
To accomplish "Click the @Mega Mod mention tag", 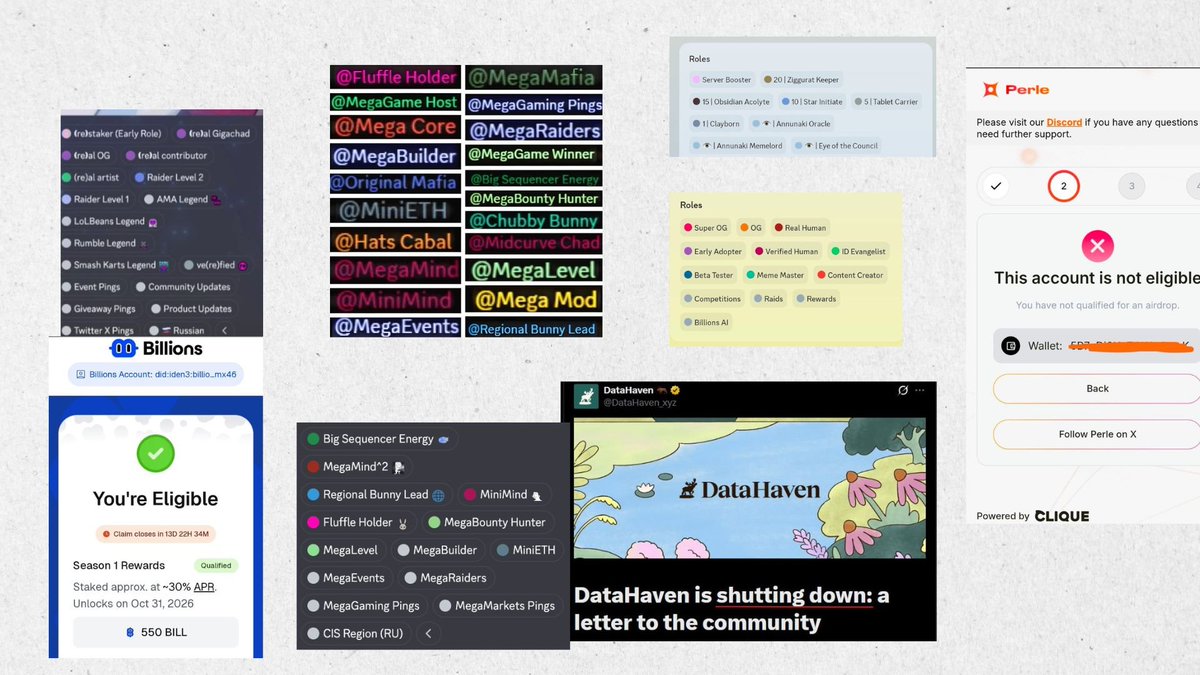I will click(x=533, y=300).
